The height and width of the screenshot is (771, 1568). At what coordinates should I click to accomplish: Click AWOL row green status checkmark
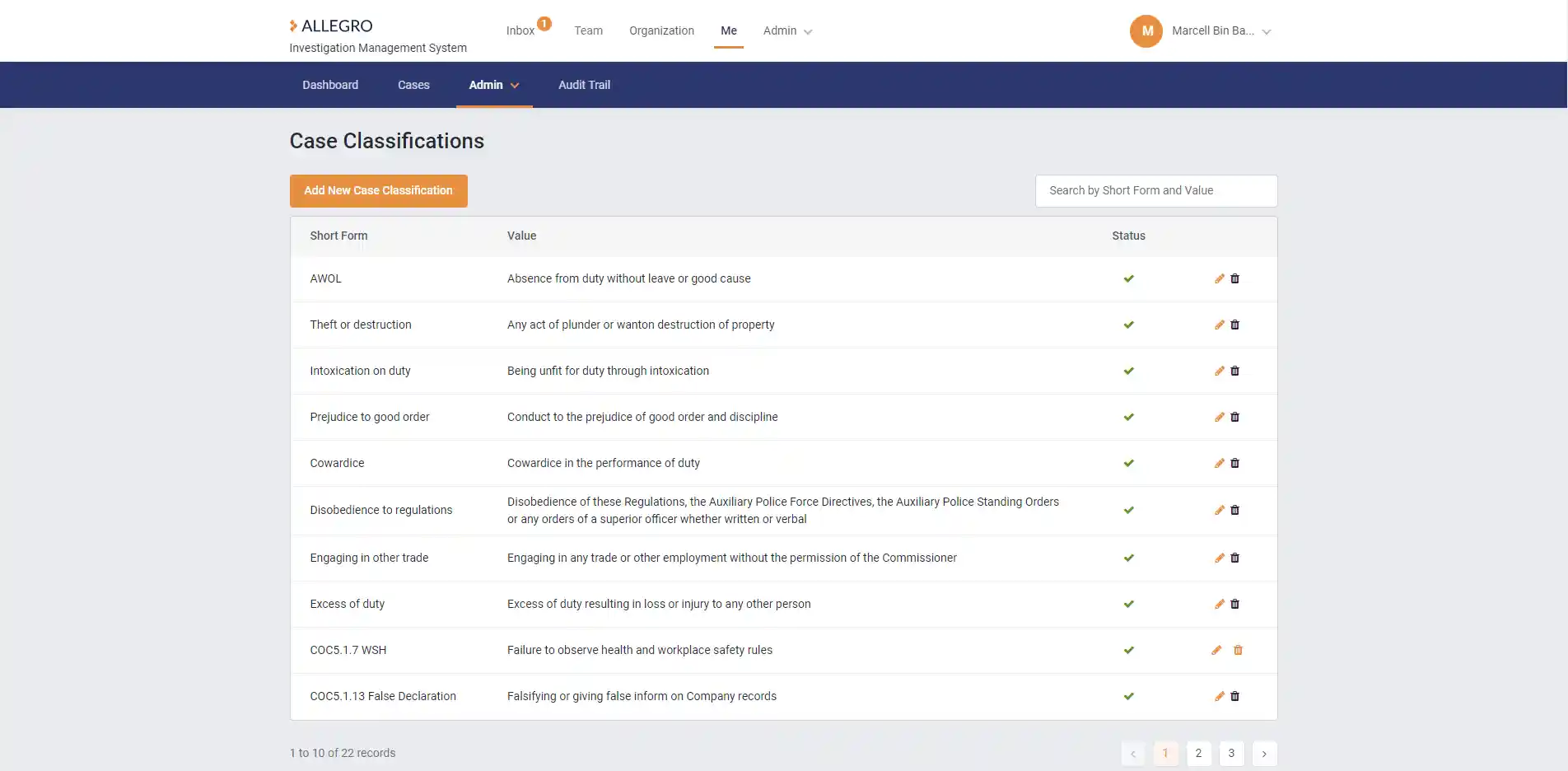(1128, 278)
